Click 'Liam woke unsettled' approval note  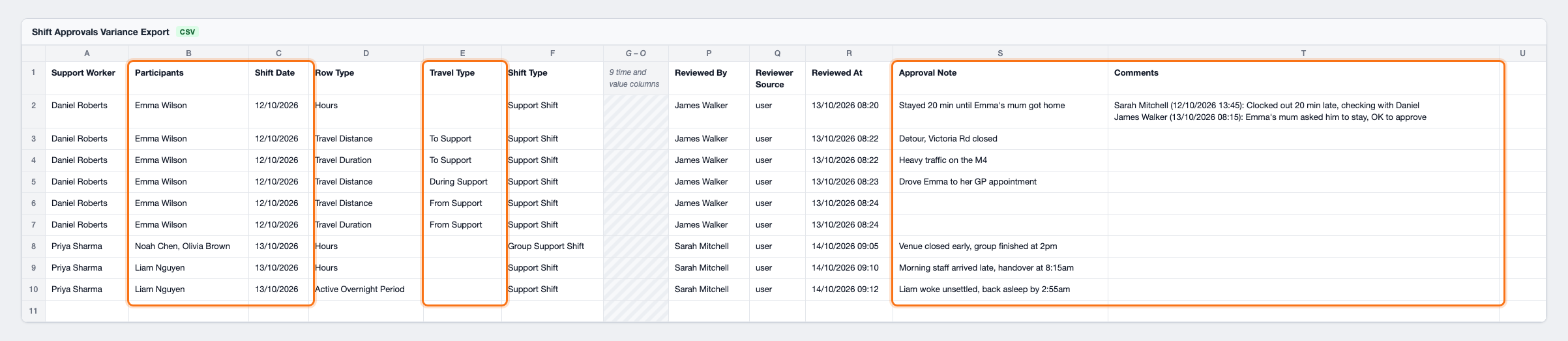(1000, 289)
